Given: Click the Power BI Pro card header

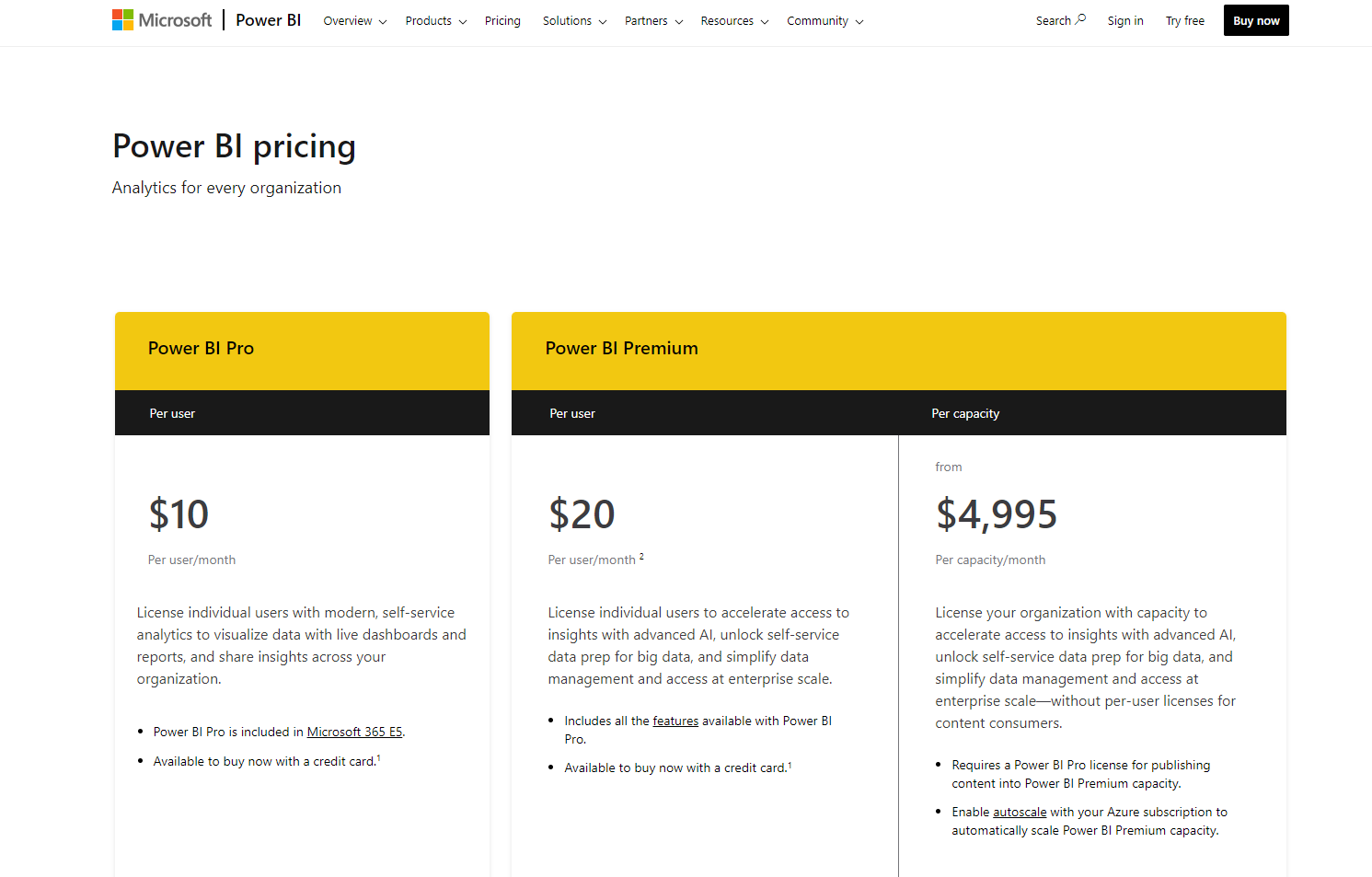Looking at the screenshot, I should (x=201, y=349).
